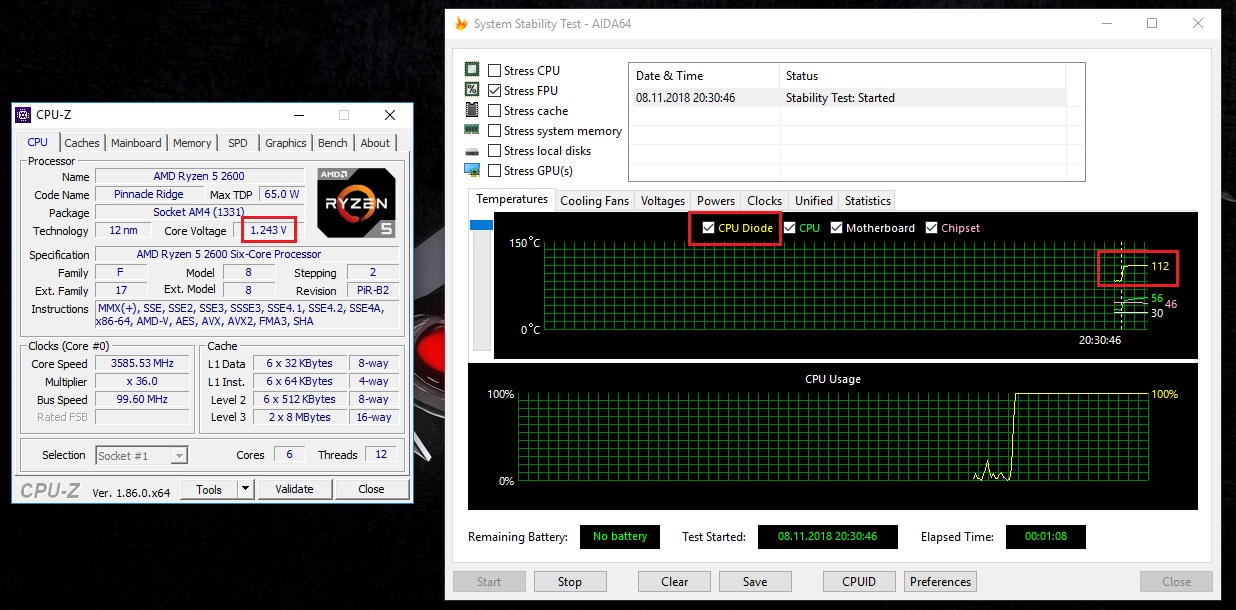Click the CPU chip icon beside Stress CPU
Screen dimensions: 1236x610
point(472,70)
